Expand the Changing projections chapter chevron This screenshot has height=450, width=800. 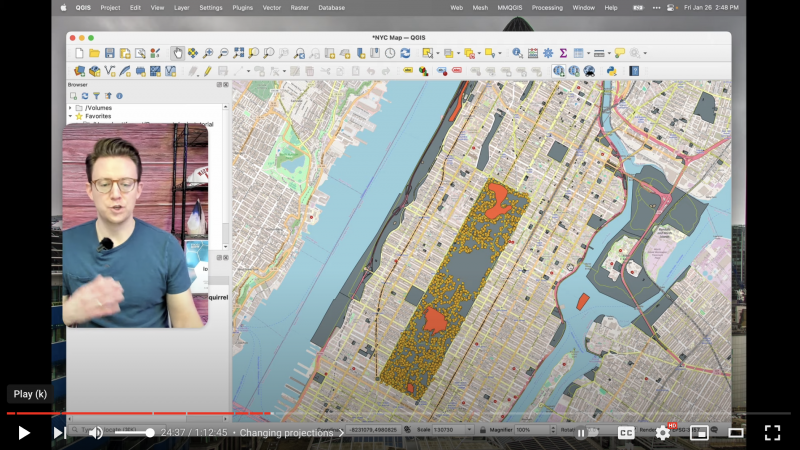341,433
